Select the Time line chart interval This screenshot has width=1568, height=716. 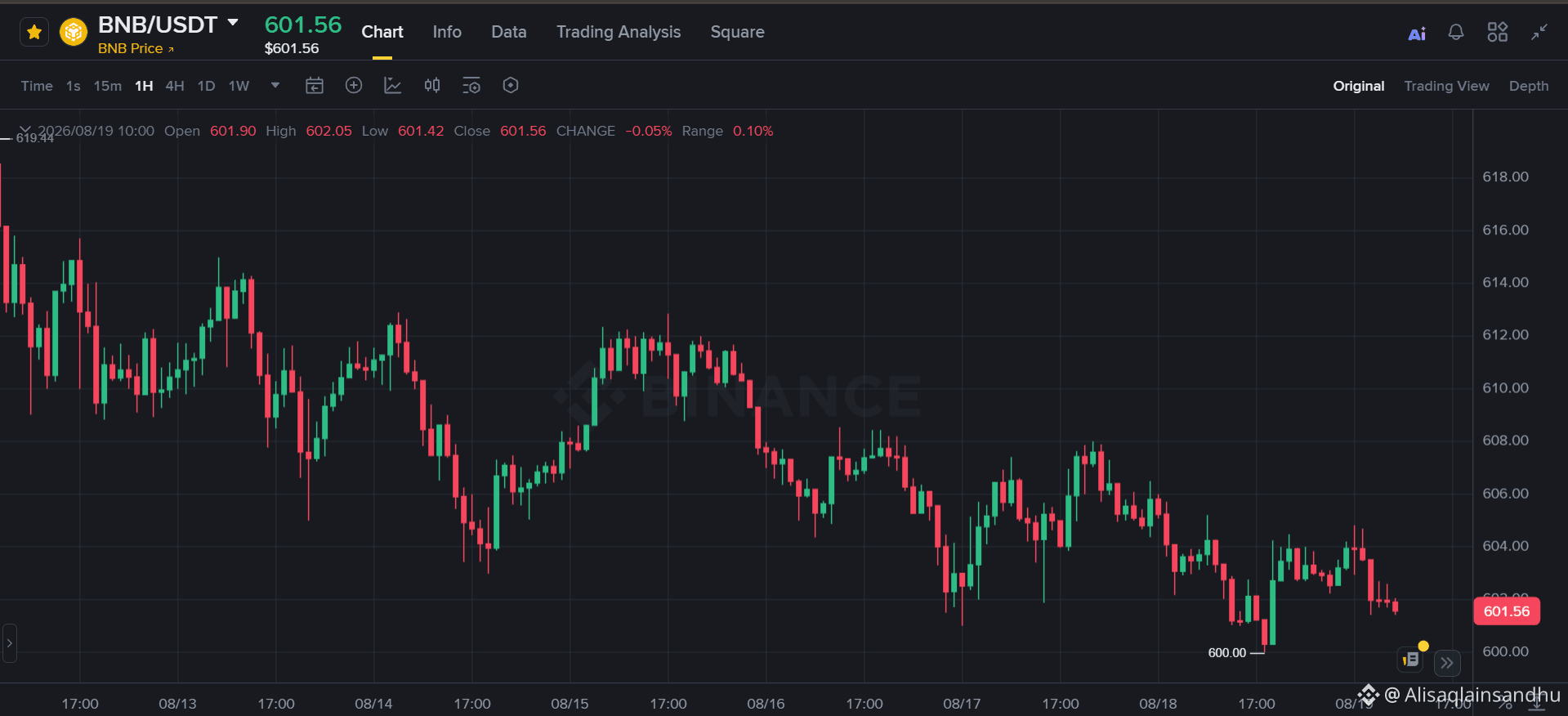pos(37,86)
